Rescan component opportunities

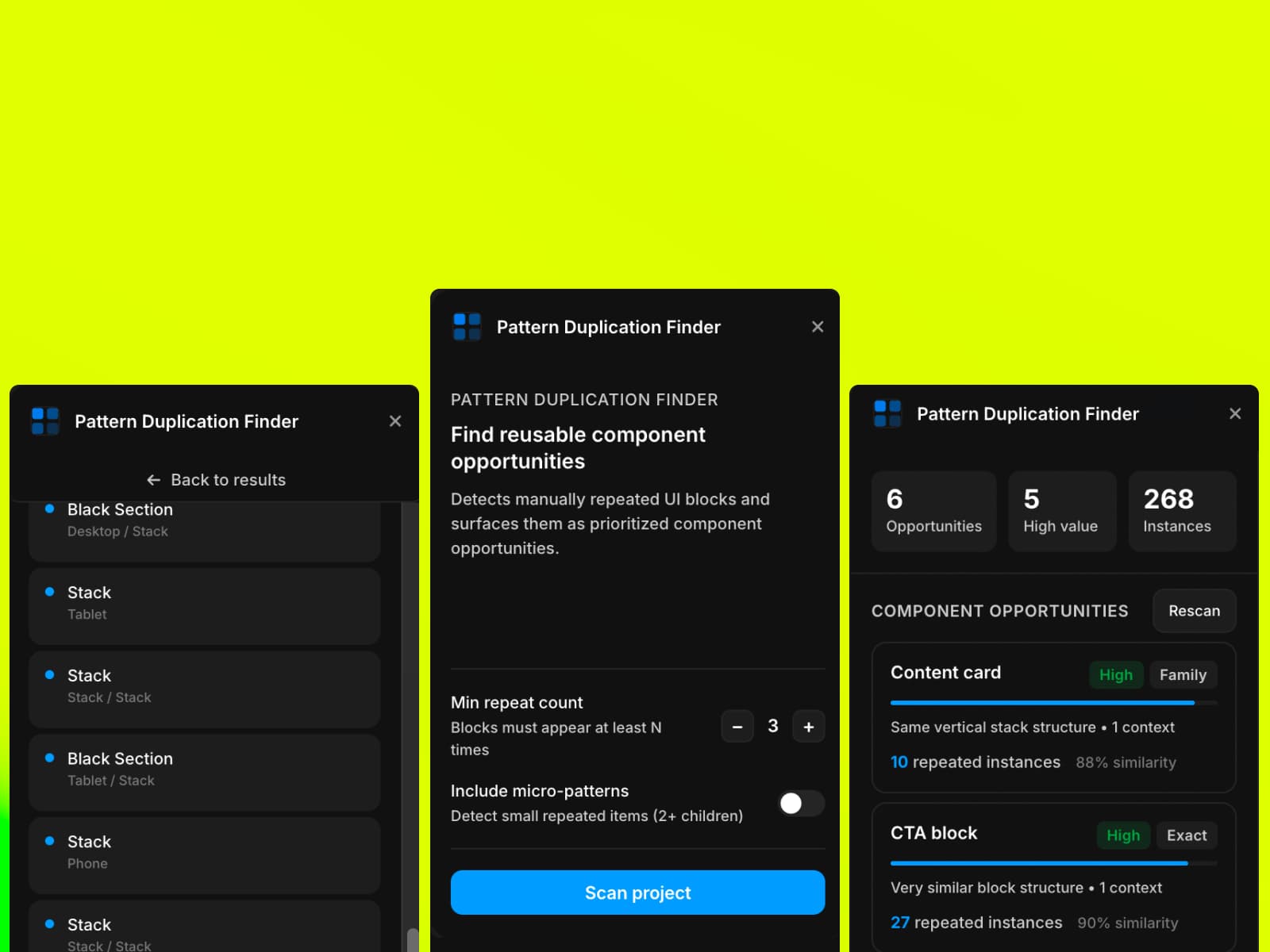[1195, 611]
